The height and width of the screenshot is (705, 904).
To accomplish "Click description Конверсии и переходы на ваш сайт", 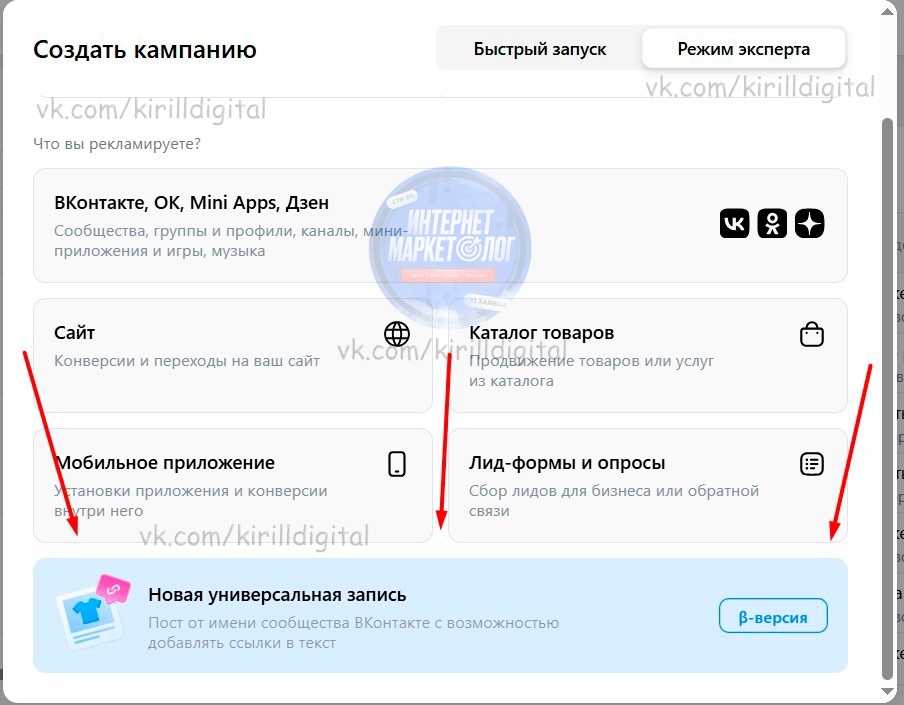I will coord(187,361).
